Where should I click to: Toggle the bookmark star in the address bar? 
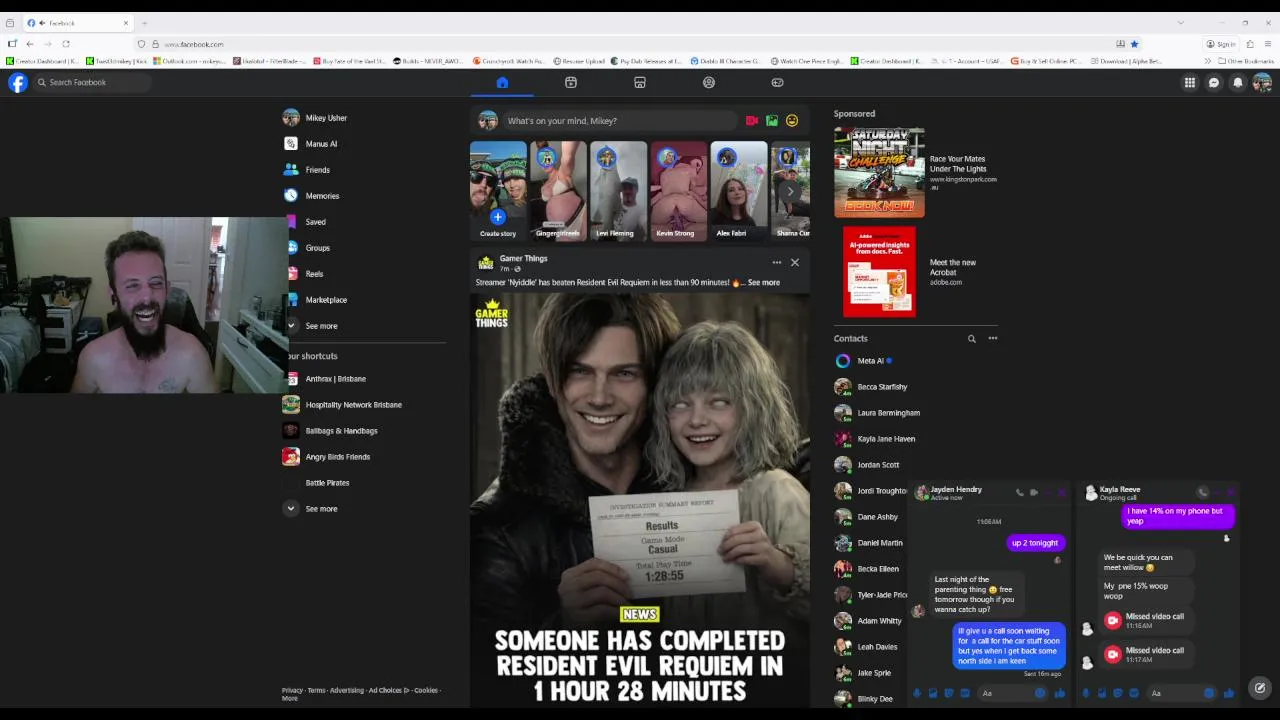1134,44
